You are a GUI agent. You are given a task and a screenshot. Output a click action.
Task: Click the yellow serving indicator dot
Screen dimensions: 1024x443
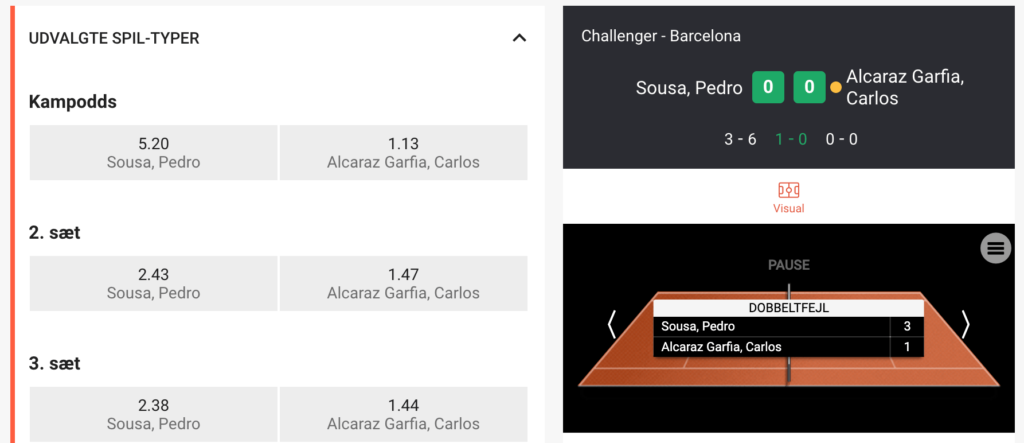pos(835,88)
